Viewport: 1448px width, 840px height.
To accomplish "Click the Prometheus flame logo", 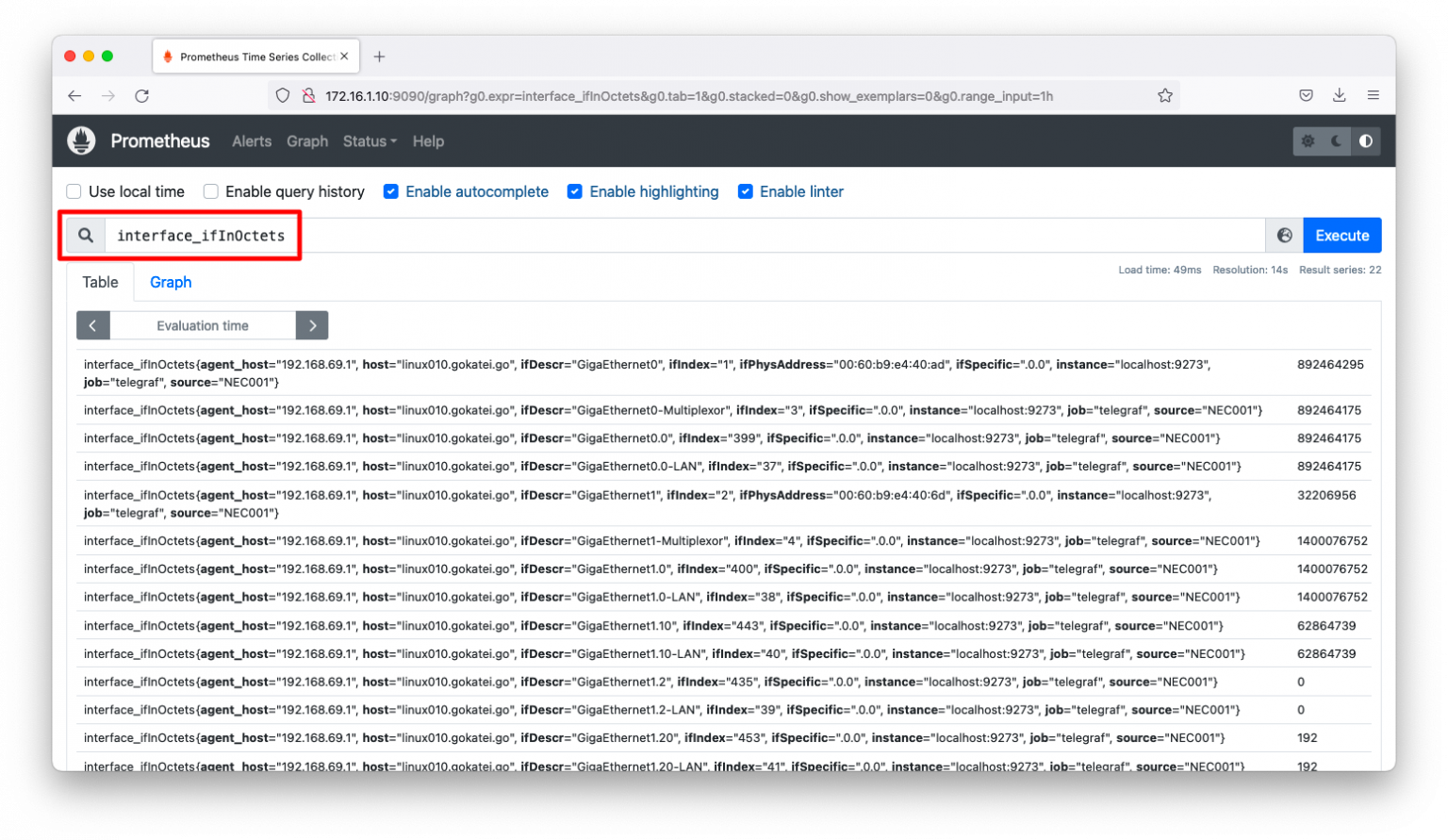I will click(81, 140).
